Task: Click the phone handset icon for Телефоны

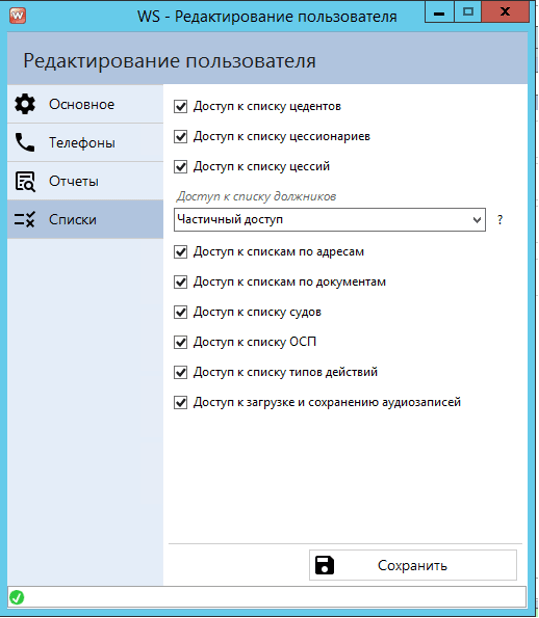Action: point(25,142)
